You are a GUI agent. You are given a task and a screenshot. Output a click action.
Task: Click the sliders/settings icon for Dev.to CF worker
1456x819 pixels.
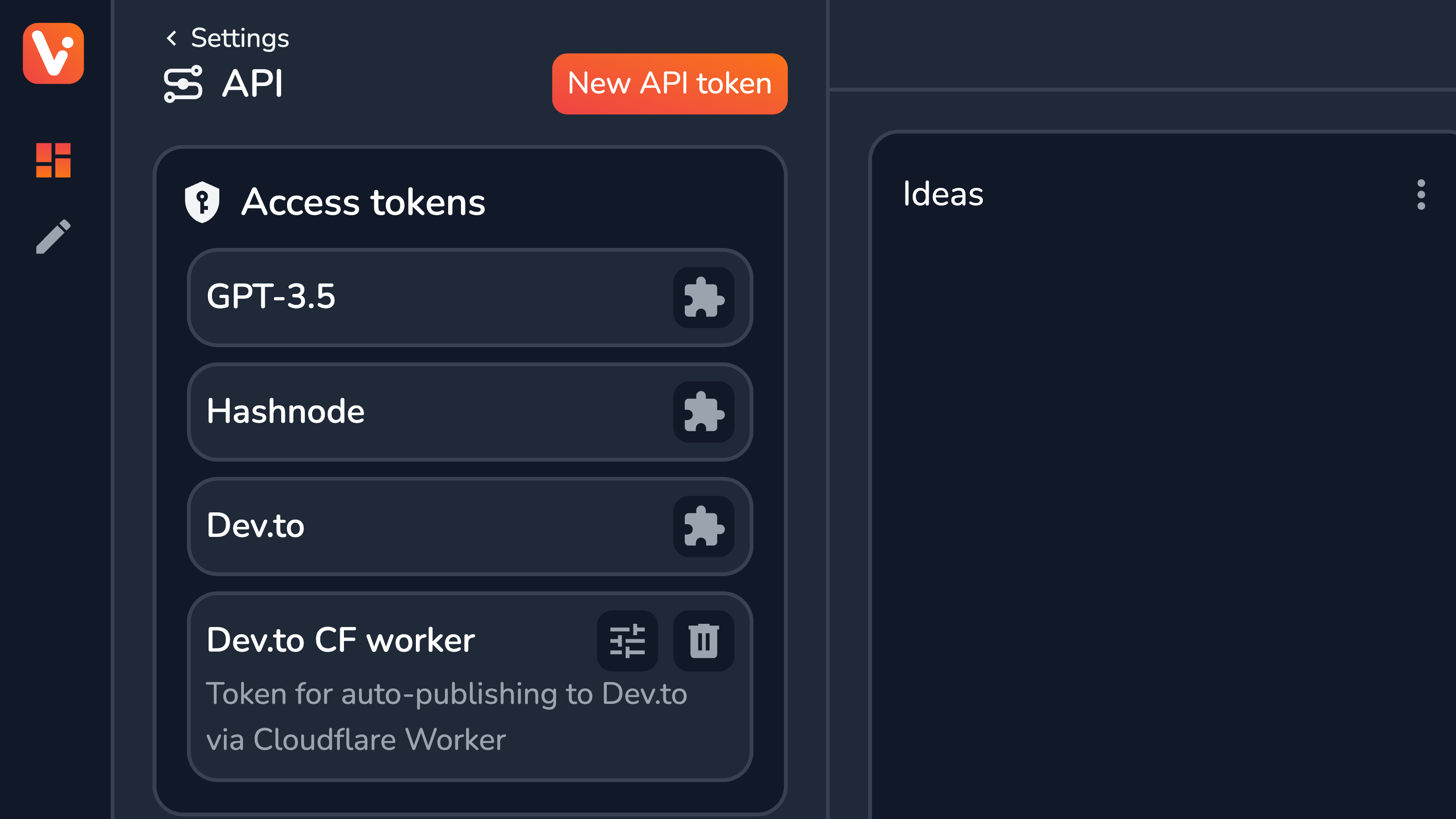[627, 641]
